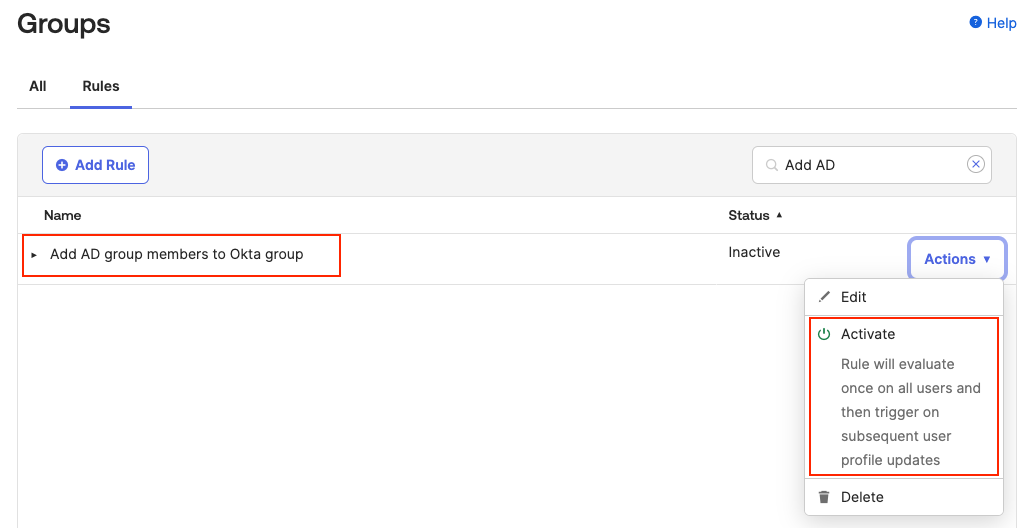Click the Name column header
The width and height of the screenshot is (1028, 528).
[63, 215]
